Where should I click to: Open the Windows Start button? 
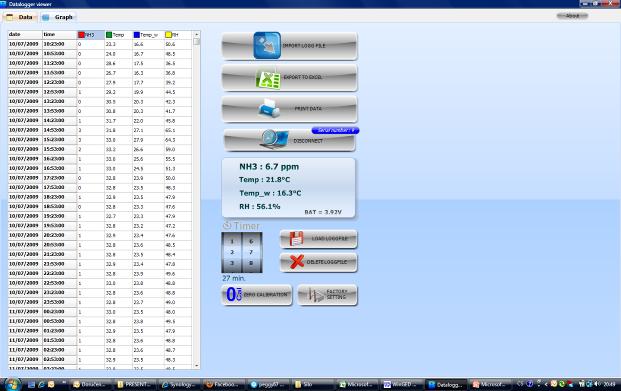click(x=12, y=384)
